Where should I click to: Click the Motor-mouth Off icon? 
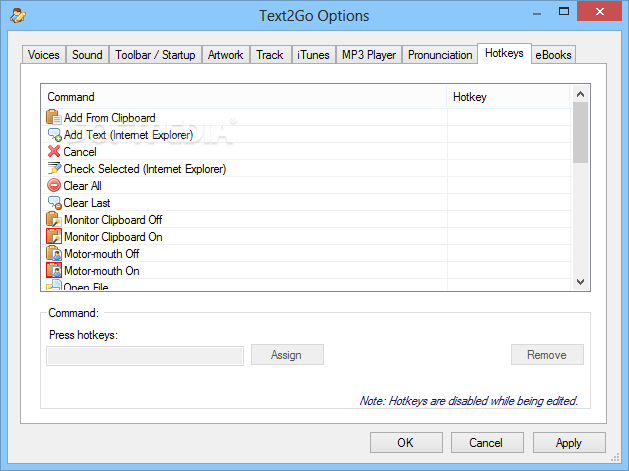click(54, 254)
